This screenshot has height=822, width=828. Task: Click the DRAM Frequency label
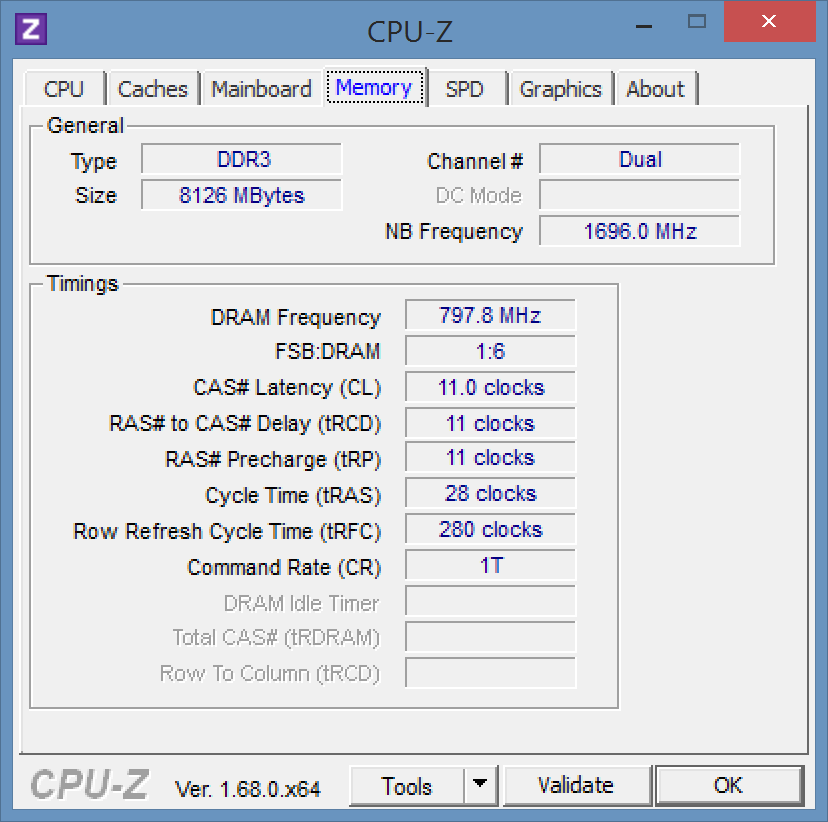[x=295, y=317]
